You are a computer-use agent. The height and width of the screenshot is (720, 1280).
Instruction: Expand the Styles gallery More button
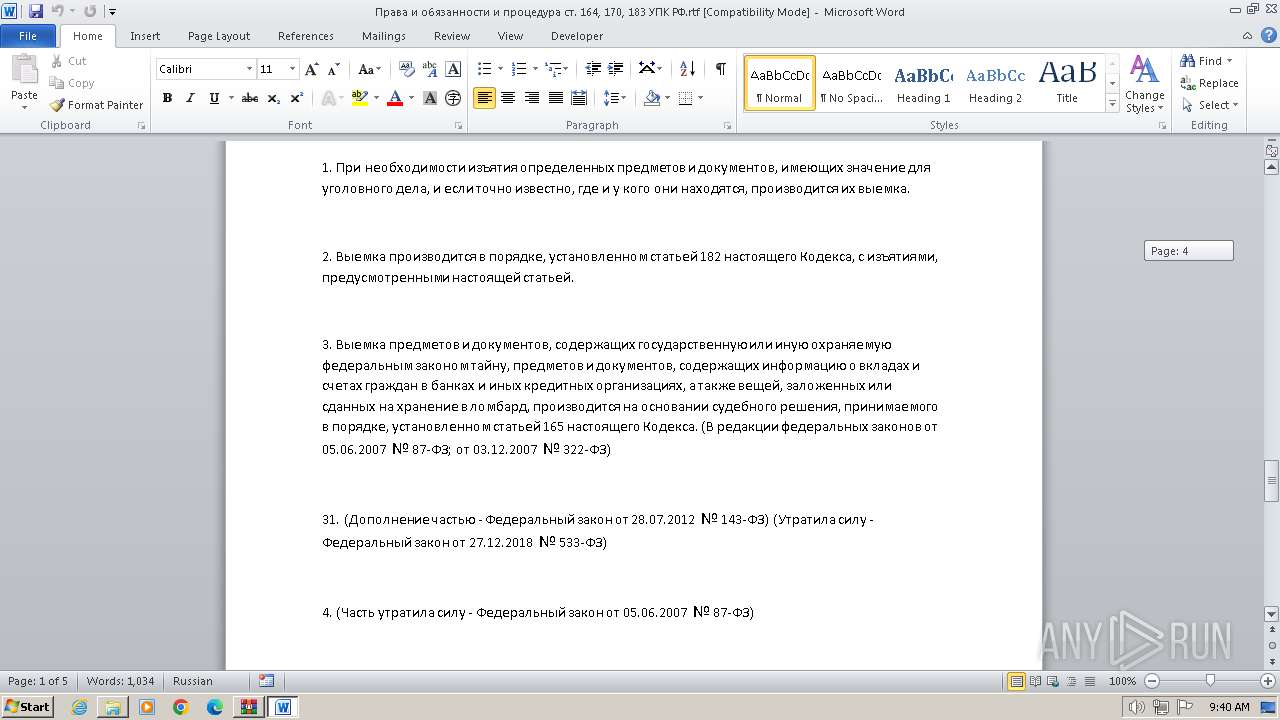tap(1113, 103)
